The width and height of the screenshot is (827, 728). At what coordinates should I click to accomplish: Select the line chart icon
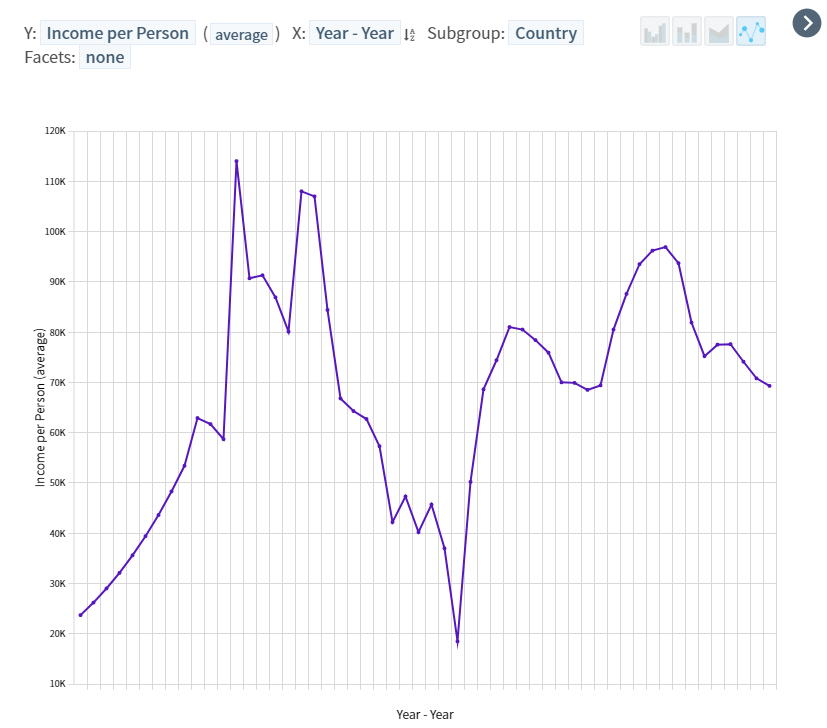[751, 32]
